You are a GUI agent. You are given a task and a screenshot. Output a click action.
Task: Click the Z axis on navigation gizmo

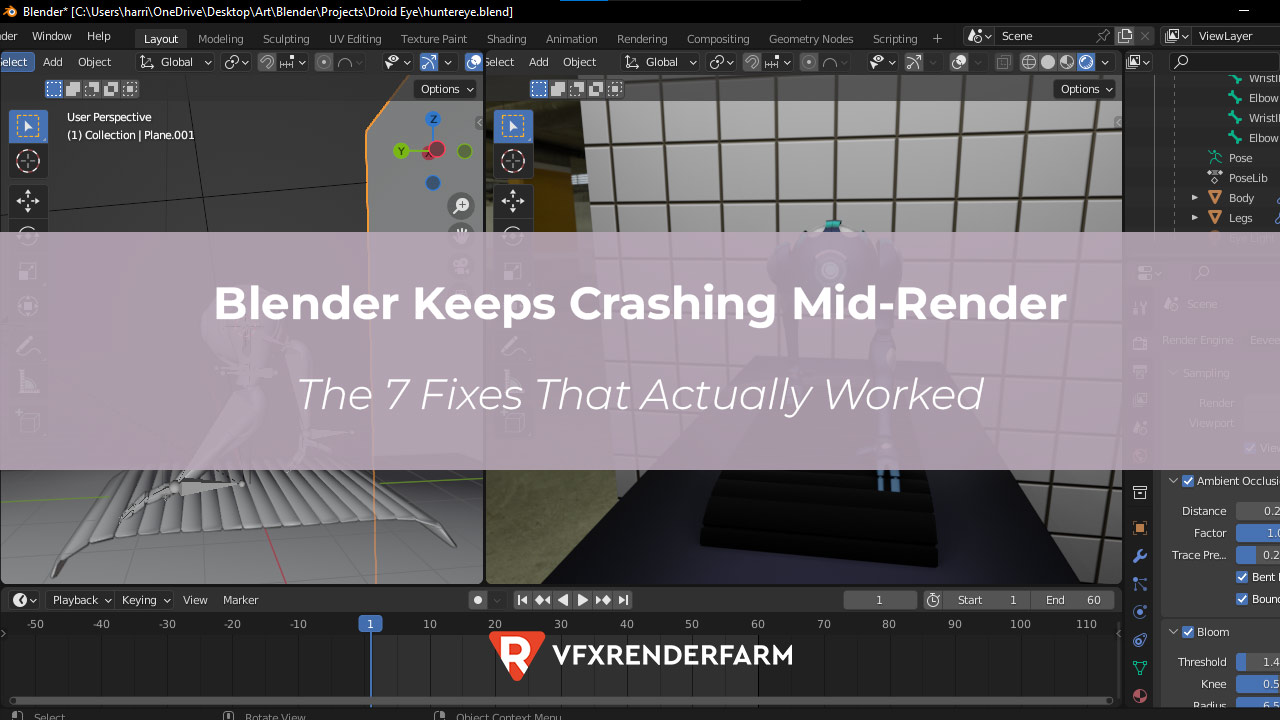(433, 119)
